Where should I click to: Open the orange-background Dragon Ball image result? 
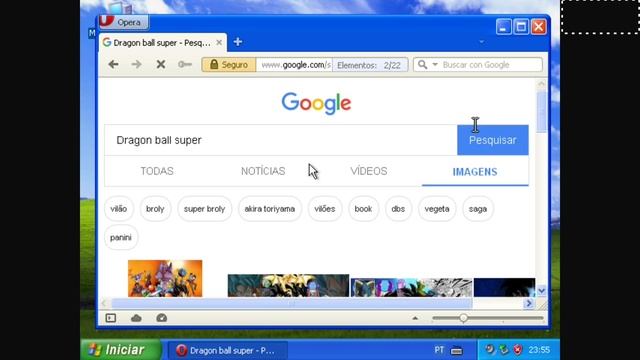(x=165, y=278)
